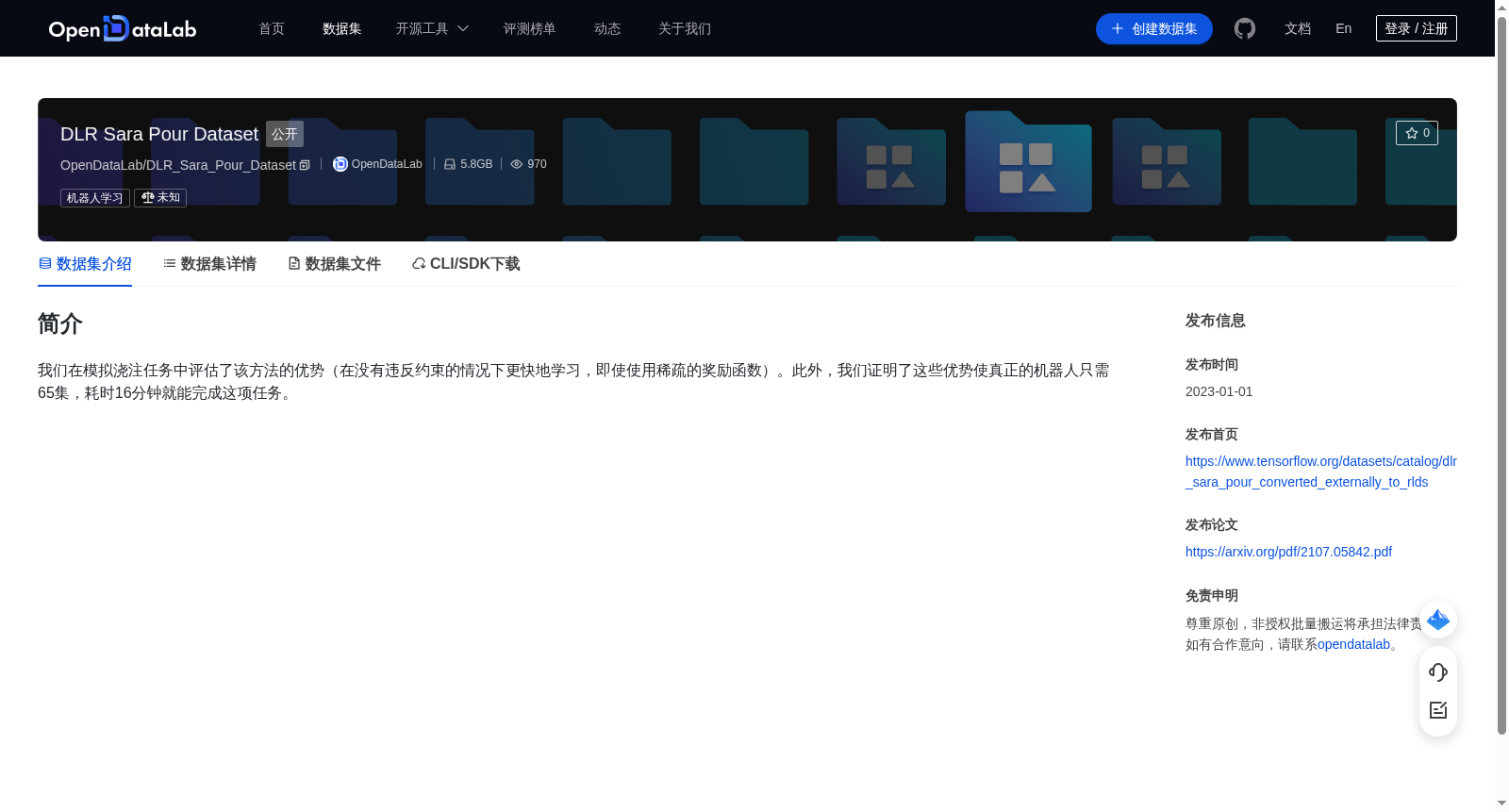Screen dimensions: 1509x812
Task: Star the dataset with star button
Action: (1417, 133)
